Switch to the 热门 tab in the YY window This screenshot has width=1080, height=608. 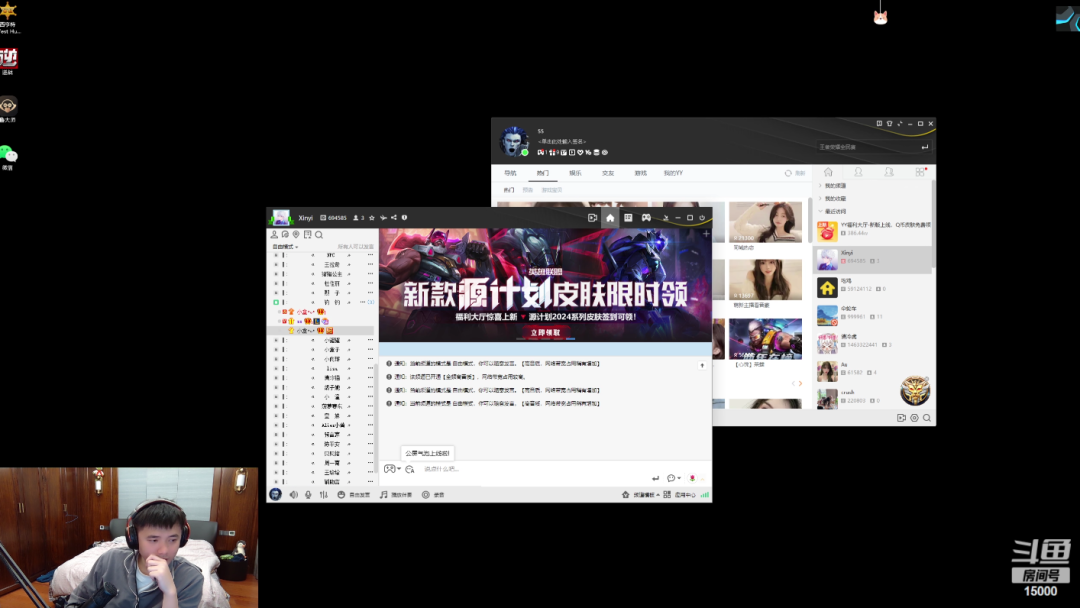(x=543, y=173)
